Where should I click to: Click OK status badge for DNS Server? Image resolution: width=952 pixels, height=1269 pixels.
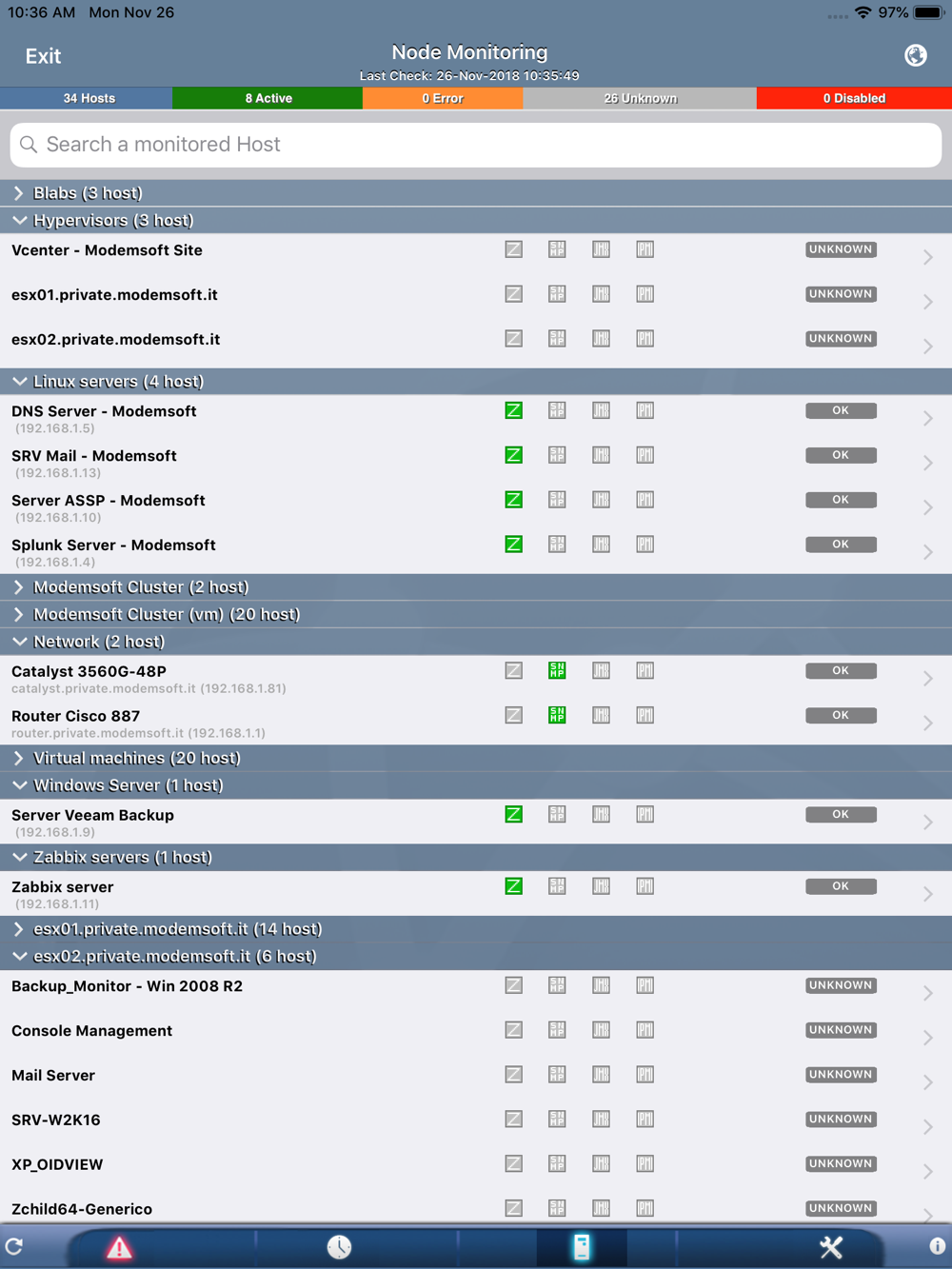[x=841, y=410]
